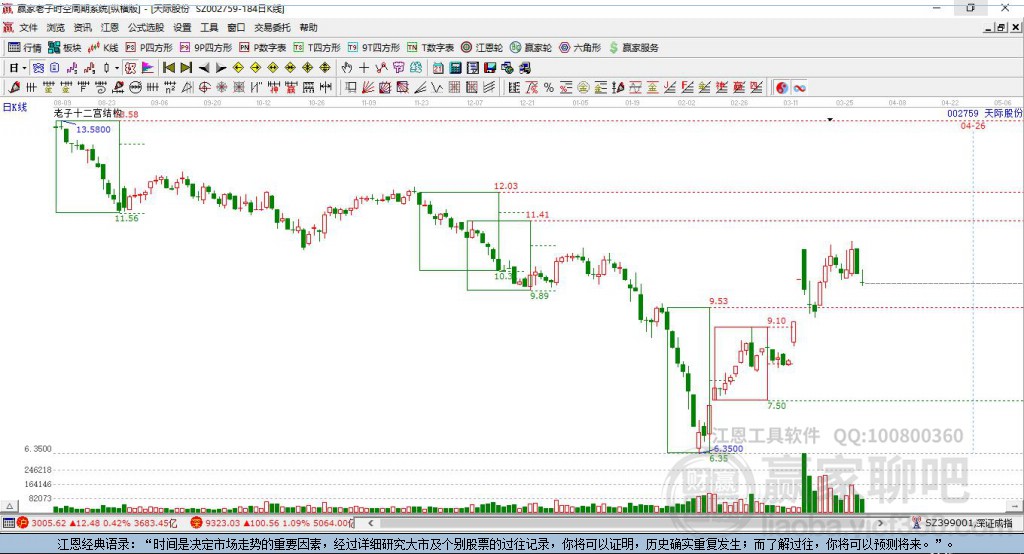Open the 赢家轮 wheel tool
Image resolution: width=1024 pixels, height=554 pixels.
click(531, 48)
